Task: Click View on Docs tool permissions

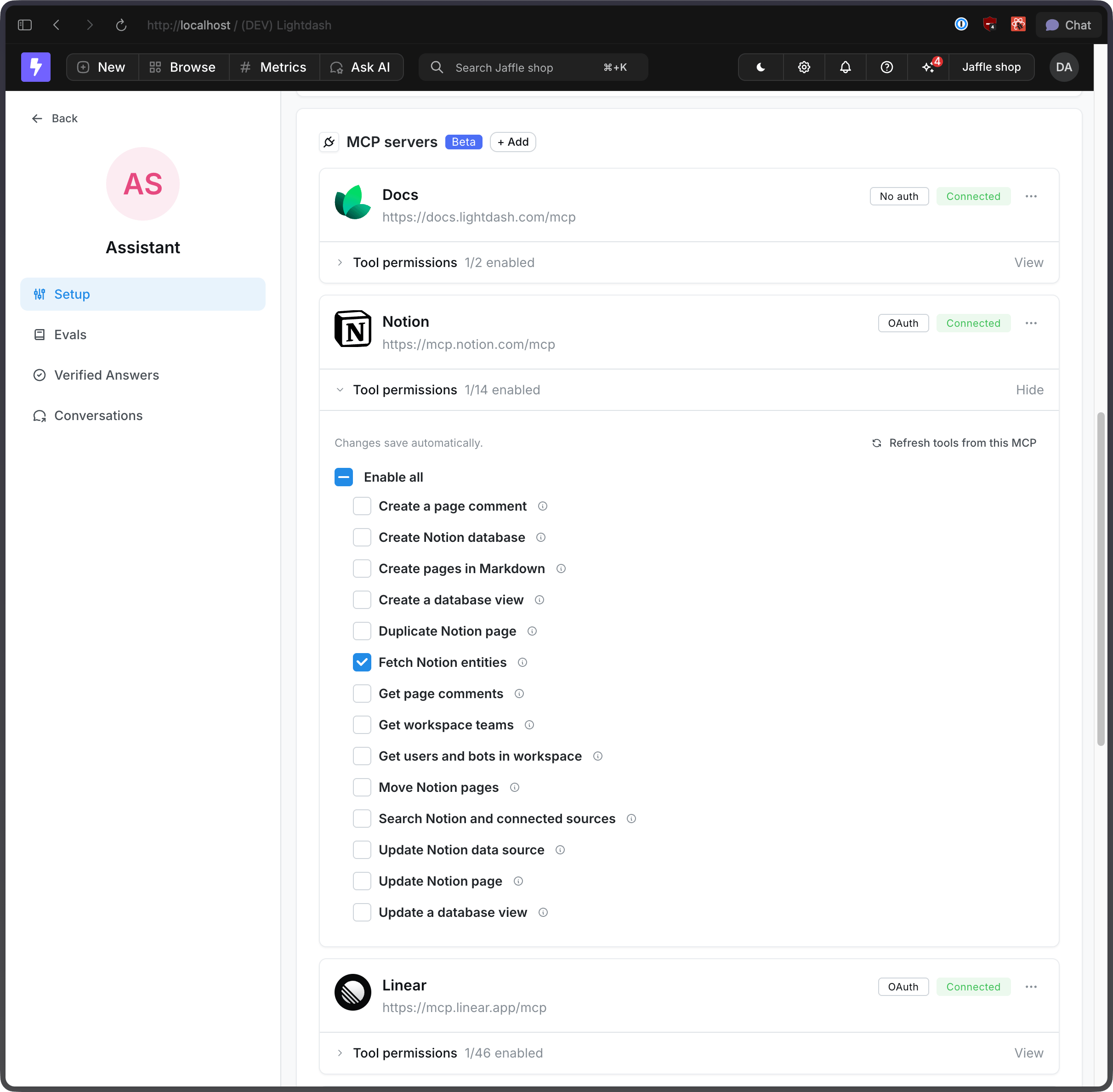Action: [1029, 263]
